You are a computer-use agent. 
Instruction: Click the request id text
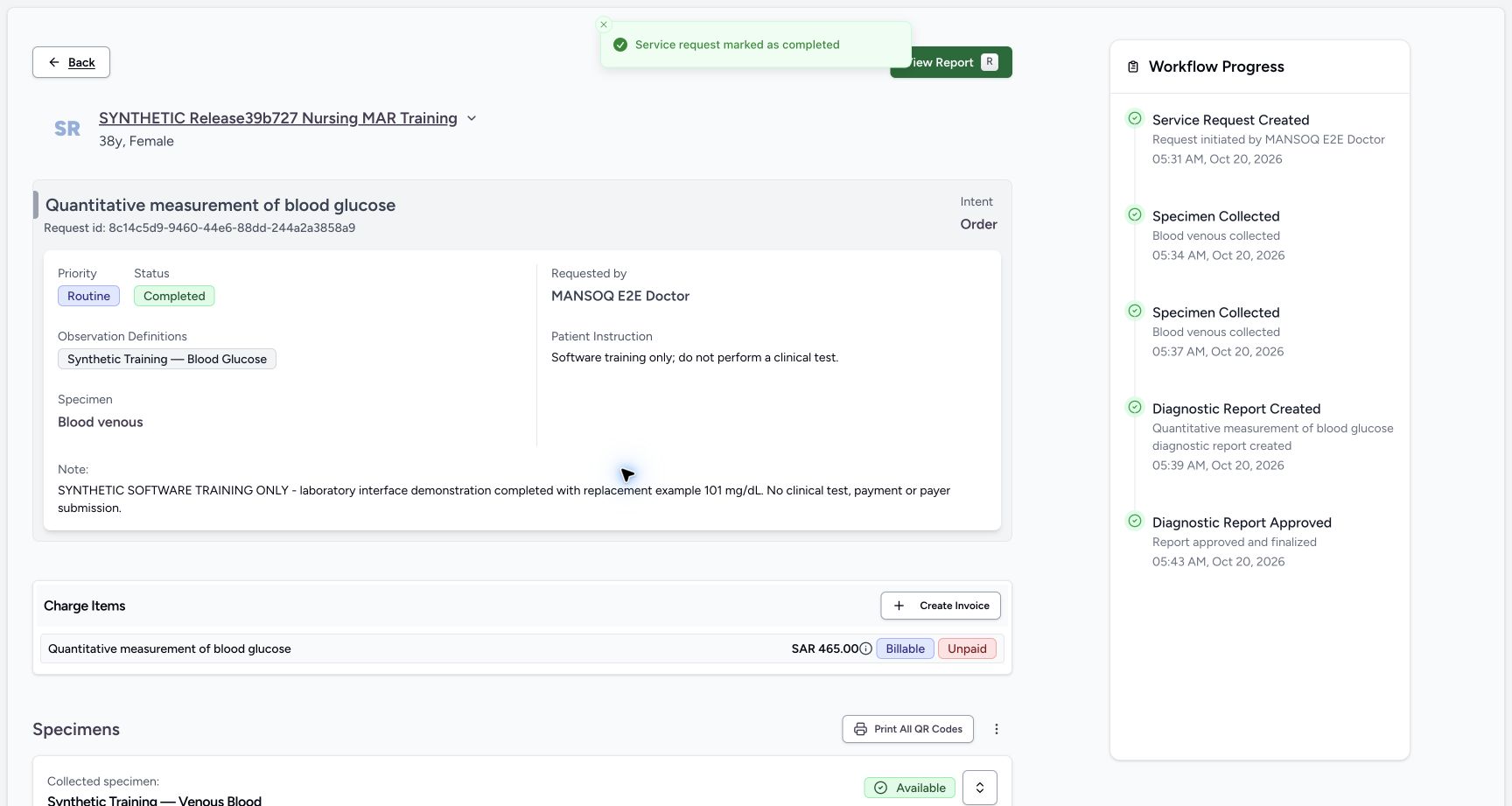(x=199, y=228)
